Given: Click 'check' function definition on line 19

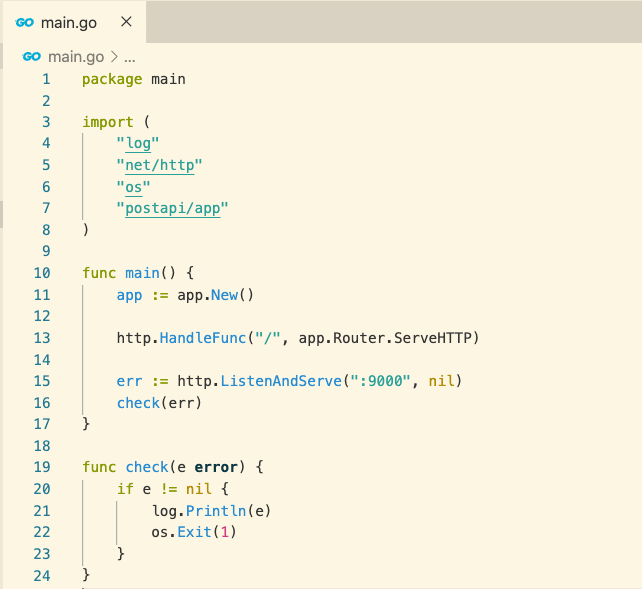Looking at the screenshot, I should point(147,467).
